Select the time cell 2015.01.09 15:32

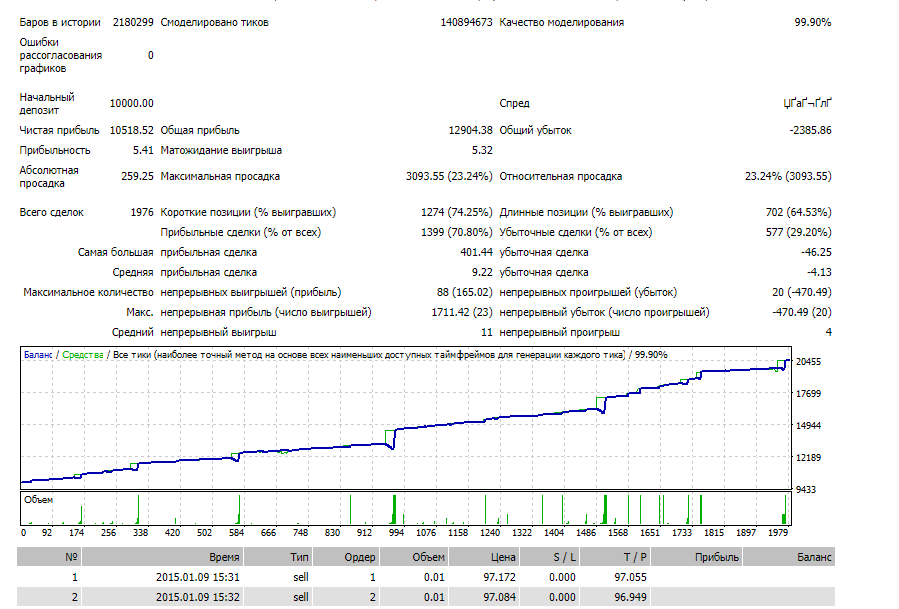198,598
